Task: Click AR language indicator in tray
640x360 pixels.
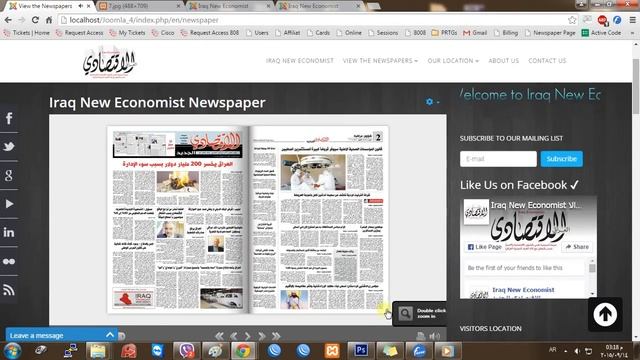Action: [x=552, y=350]
